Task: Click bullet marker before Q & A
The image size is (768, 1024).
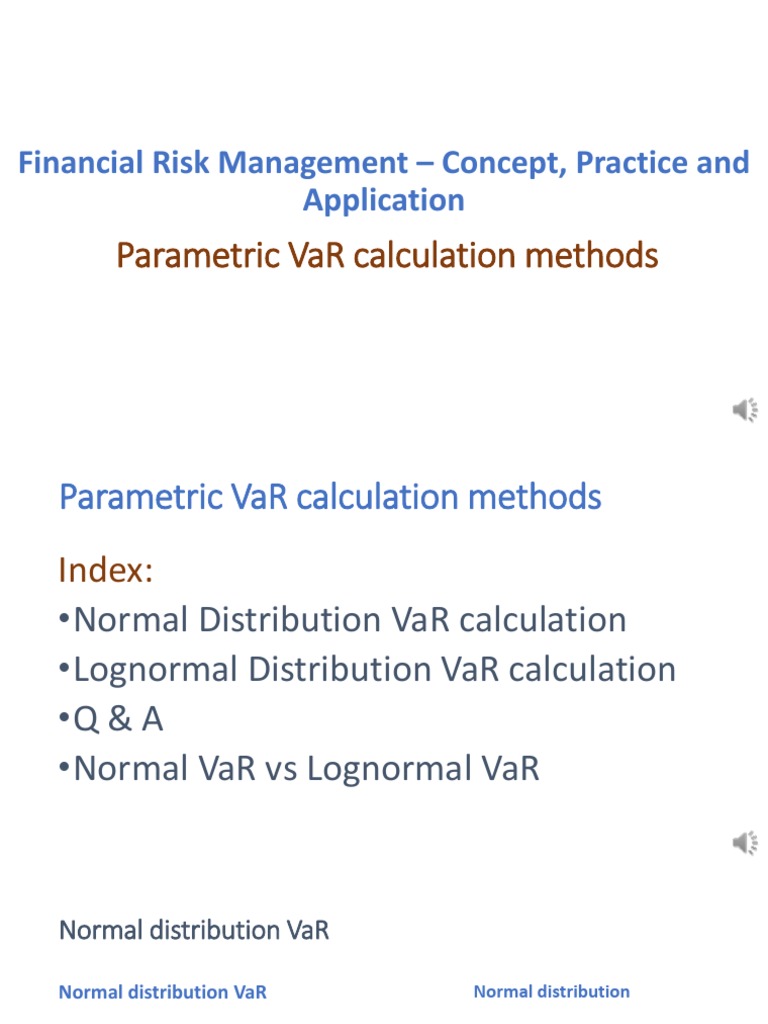Action: pos(64,718)
